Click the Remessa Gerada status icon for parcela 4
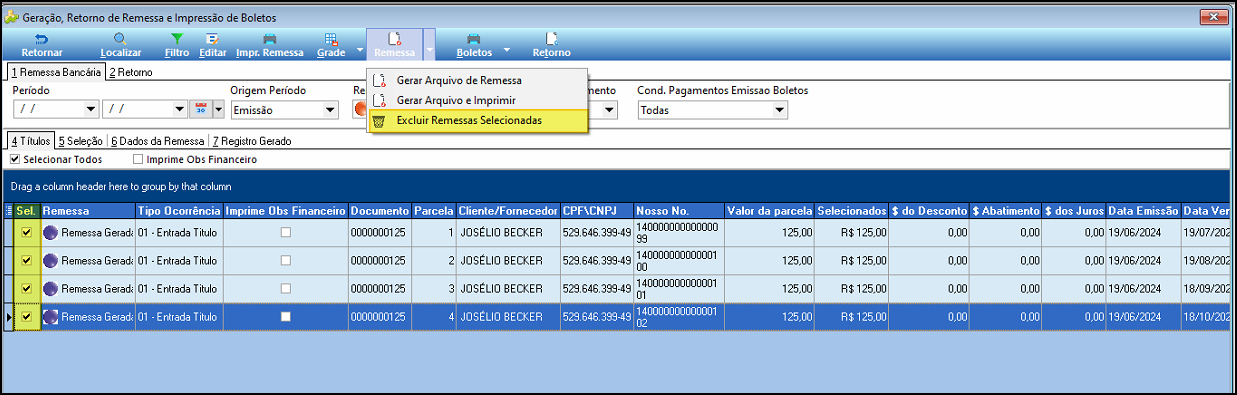The image size is (1237, 395). pyautogui.click(x=51, y=316)
